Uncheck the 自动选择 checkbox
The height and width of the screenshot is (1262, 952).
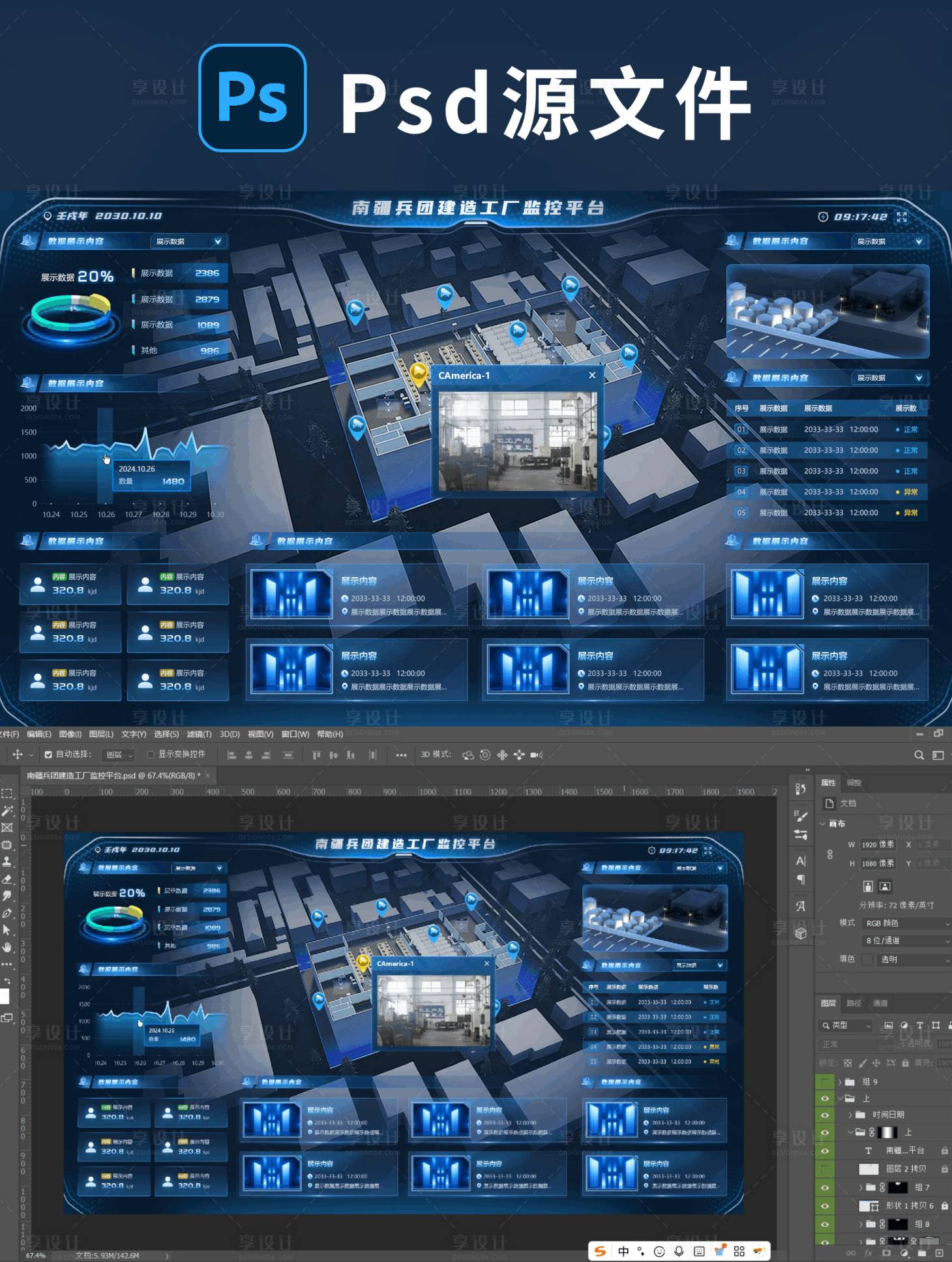(x=48, y=755)
